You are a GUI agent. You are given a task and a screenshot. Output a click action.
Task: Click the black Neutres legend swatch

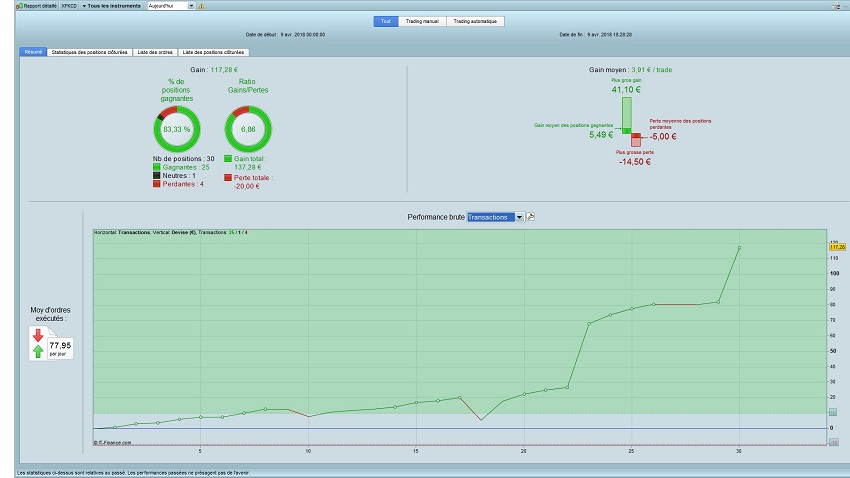coord(157,176)
